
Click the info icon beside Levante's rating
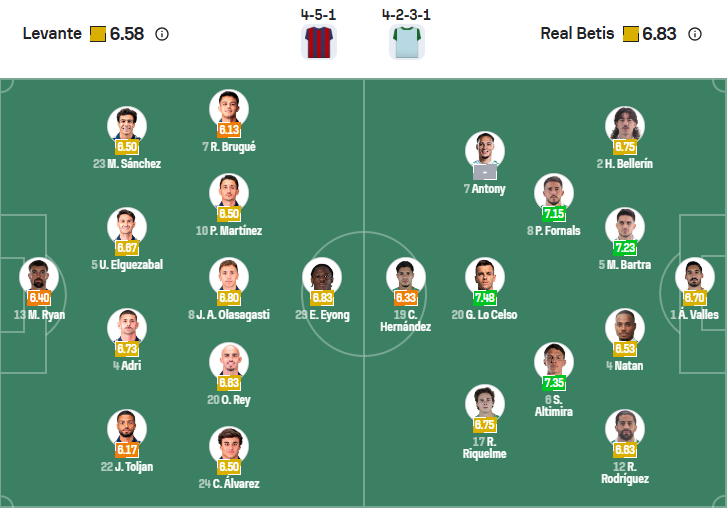coord(162,34)
